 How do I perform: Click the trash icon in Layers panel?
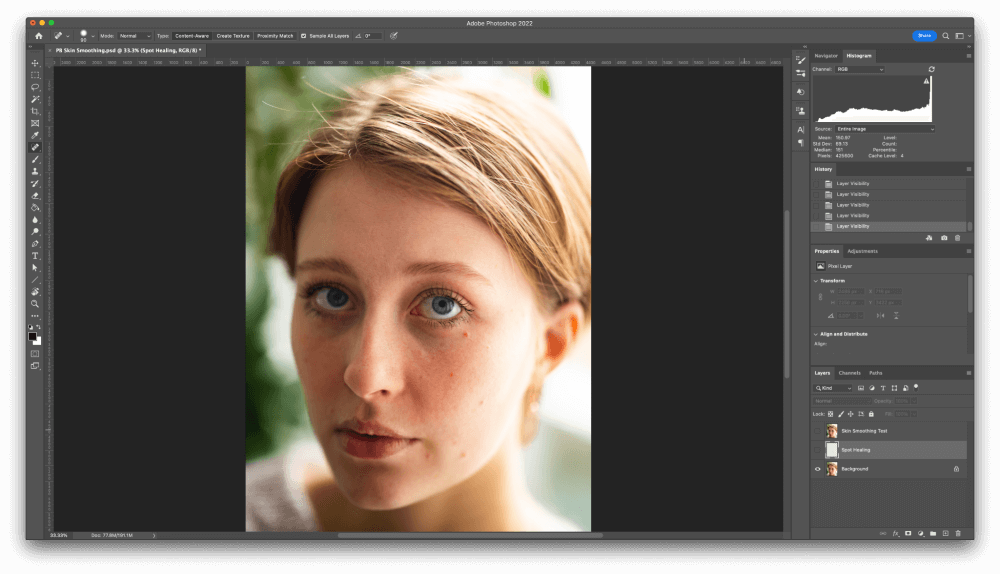click(957, 533)
